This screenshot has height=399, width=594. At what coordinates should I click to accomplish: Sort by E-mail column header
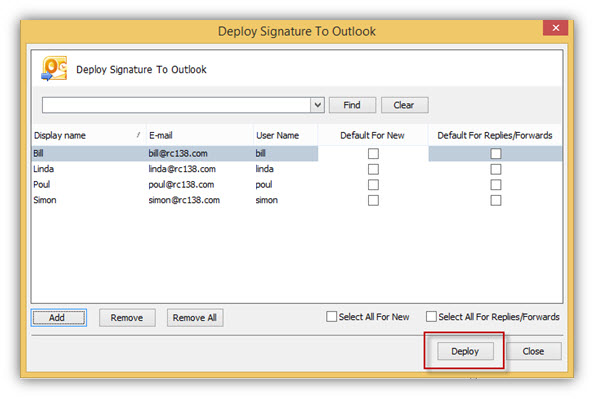click(x=200, y=135)
